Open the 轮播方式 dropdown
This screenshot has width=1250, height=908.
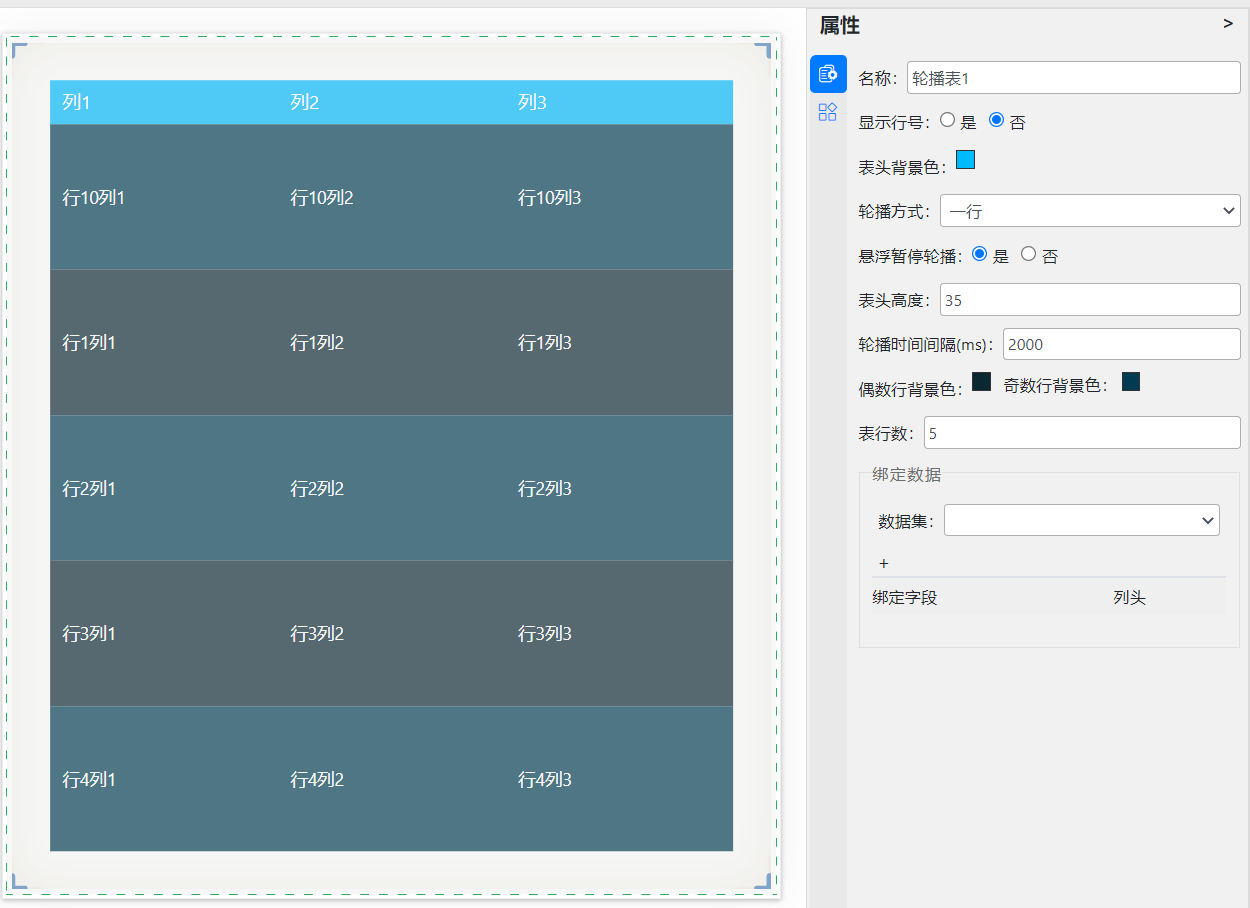click(1090, 211)
